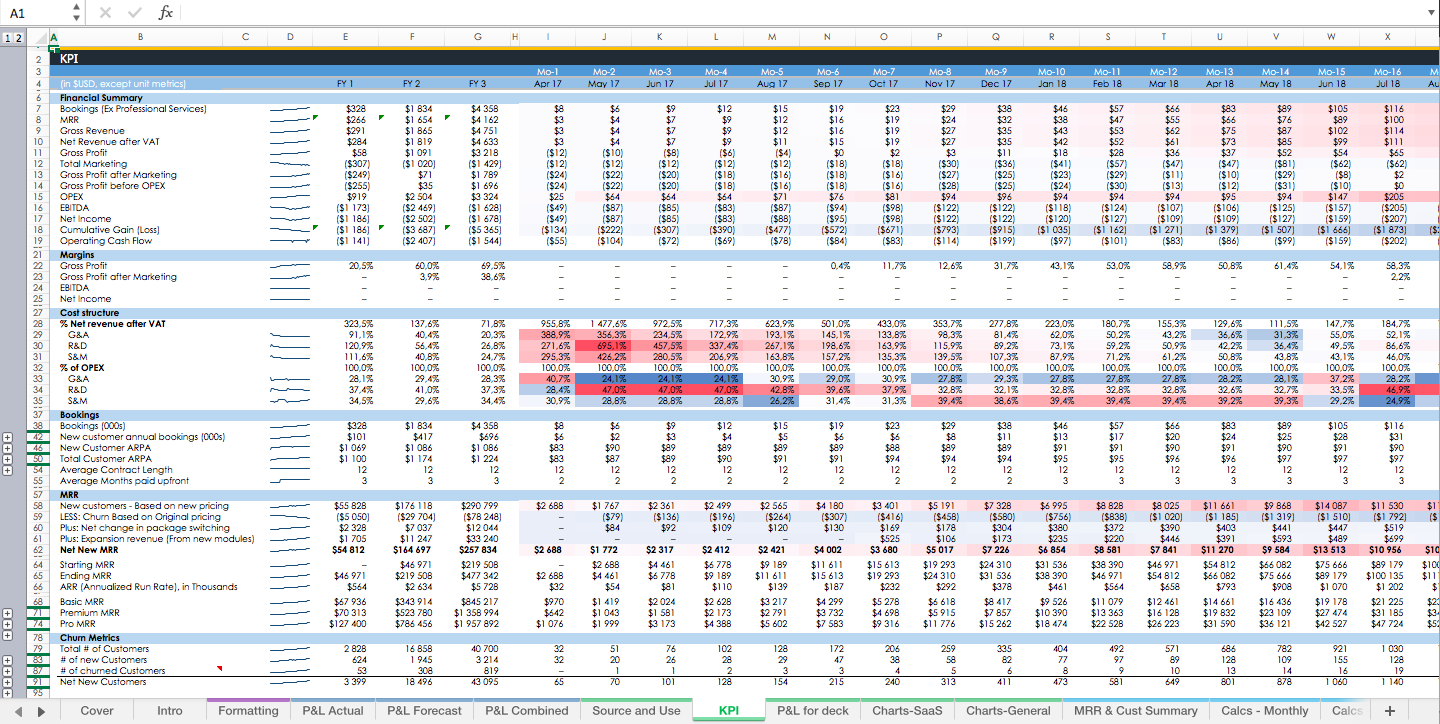Click the confirm checkmark in formula bar
The width and height of the screenshot is (1440, 724).
pyautogui.click(x=135, y=13)
